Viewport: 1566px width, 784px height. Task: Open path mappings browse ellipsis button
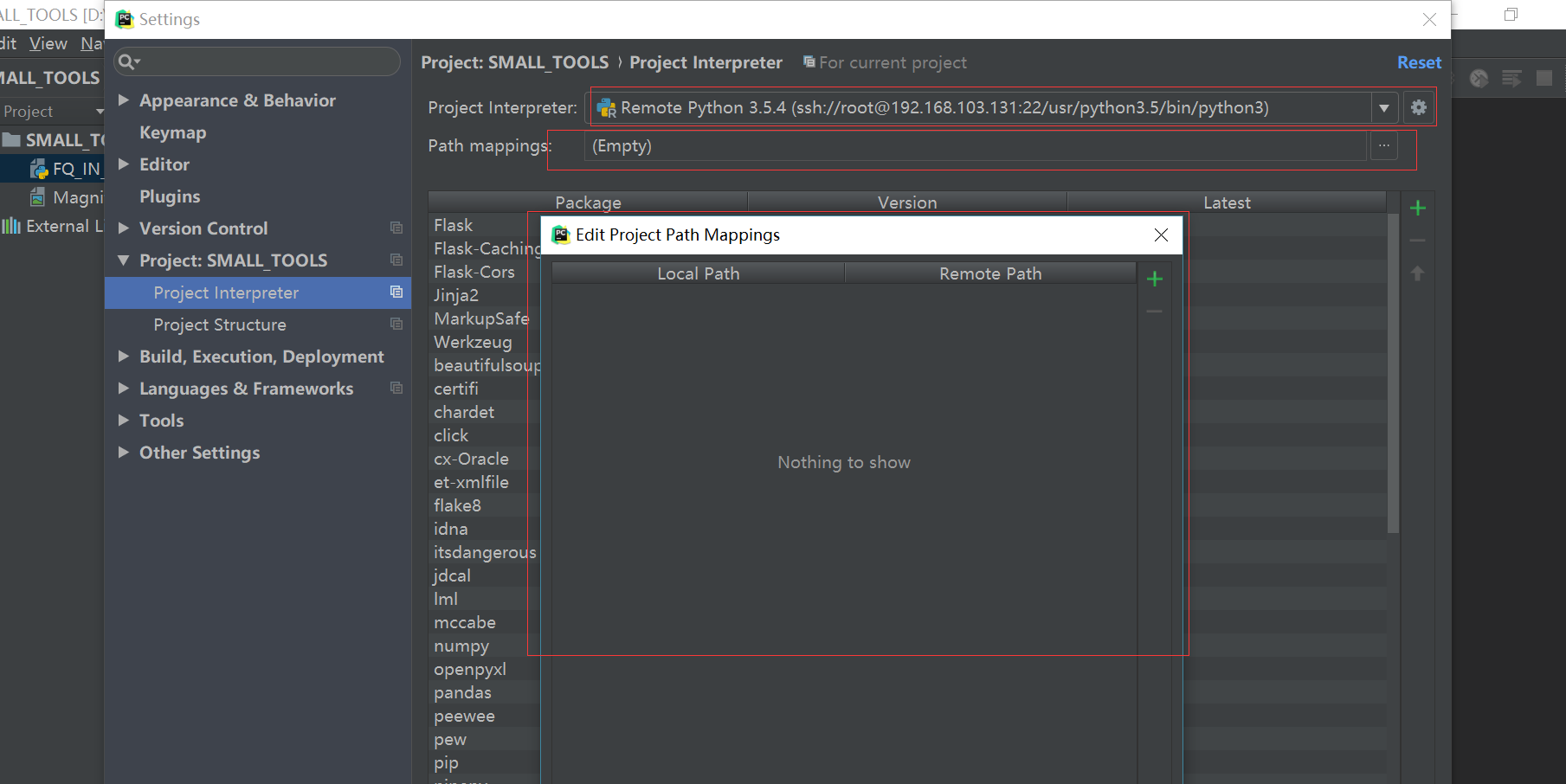pos(1383,146)
